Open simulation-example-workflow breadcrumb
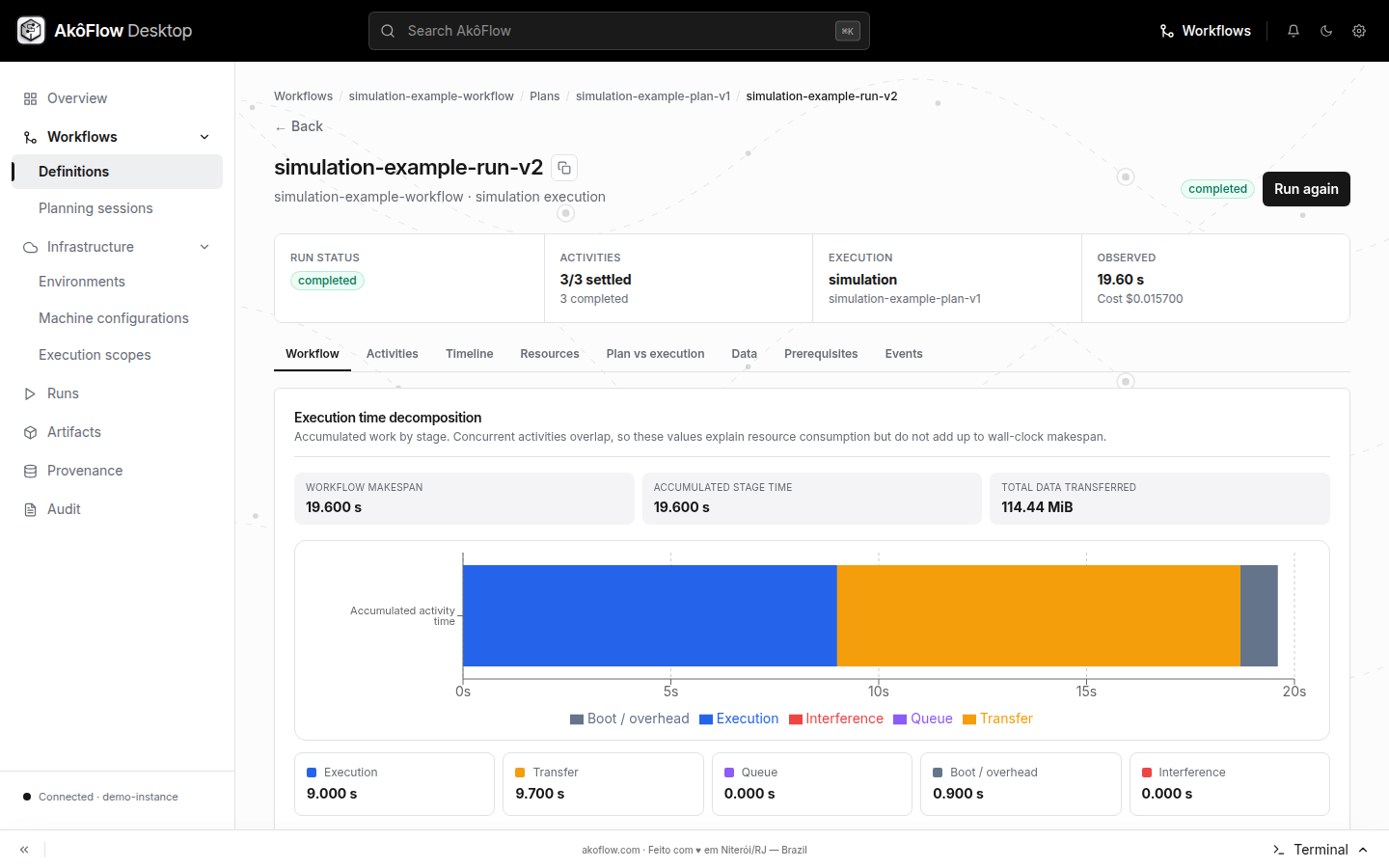 (431, 96)
